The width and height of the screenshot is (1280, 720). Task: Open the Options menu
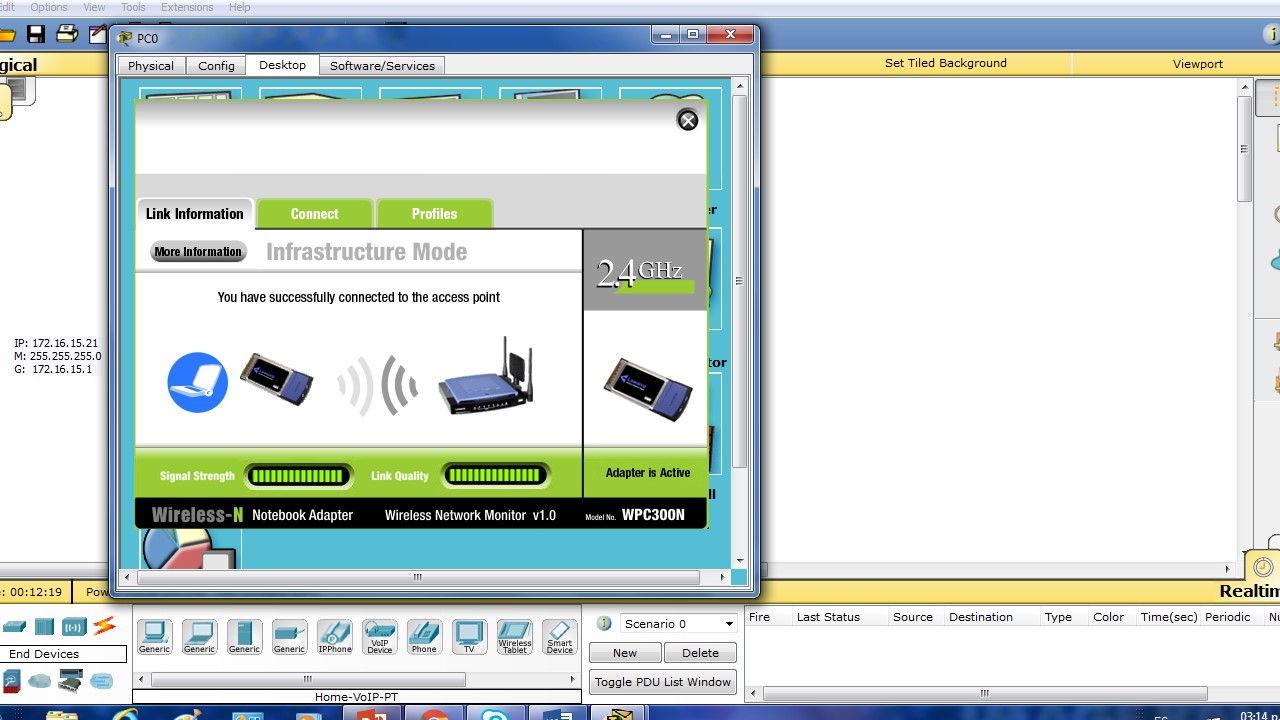click(48, 7)
